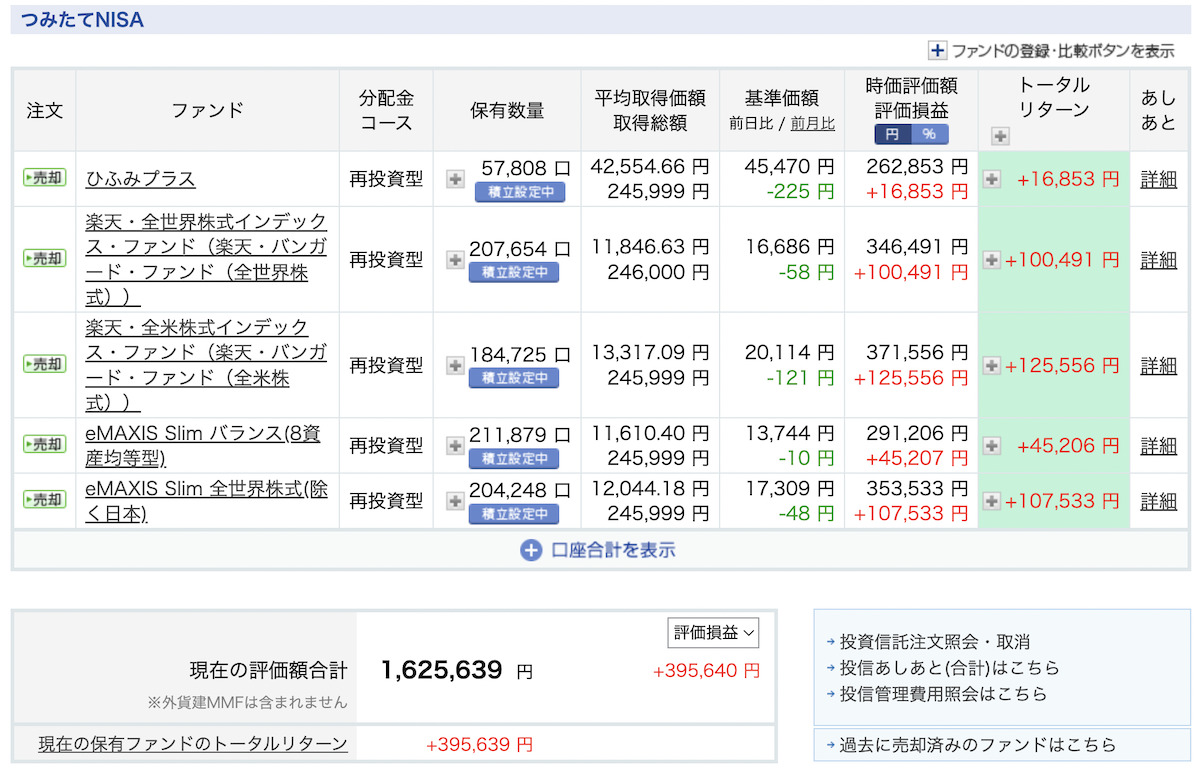Open 詳細 in the +100,491 円 row
1200x769 pixels.
coord(1159,260)
